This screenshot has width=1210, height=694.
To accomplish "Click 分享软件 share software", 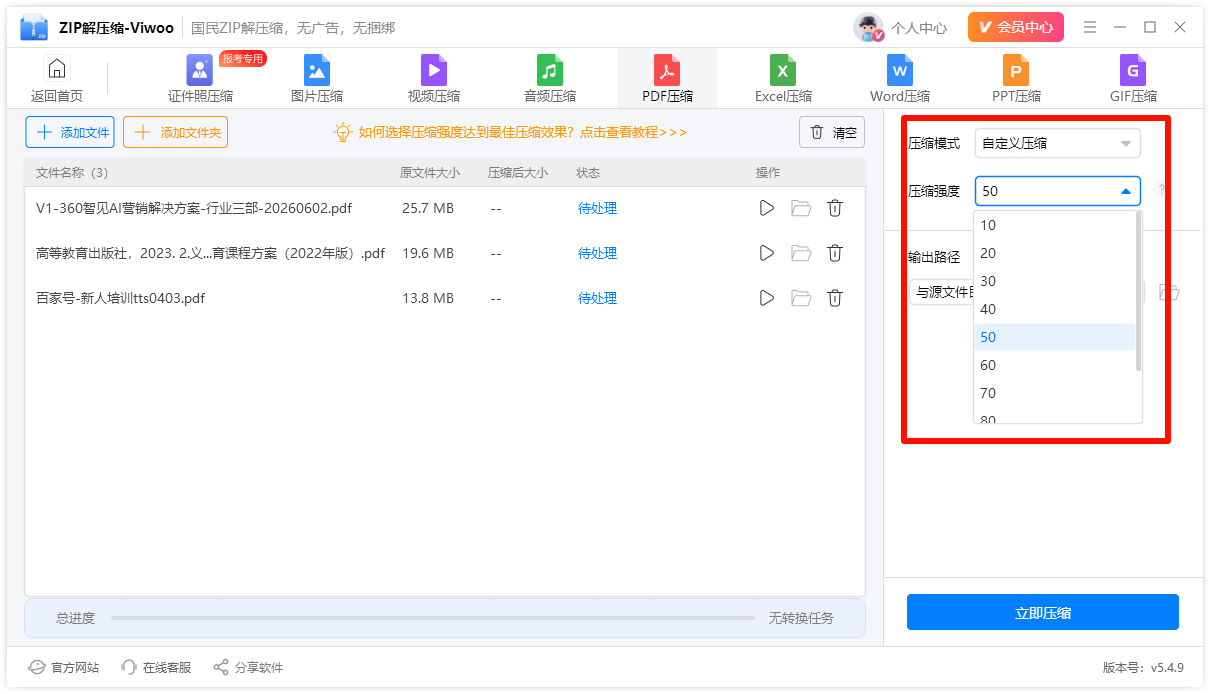I will point(248,667).
